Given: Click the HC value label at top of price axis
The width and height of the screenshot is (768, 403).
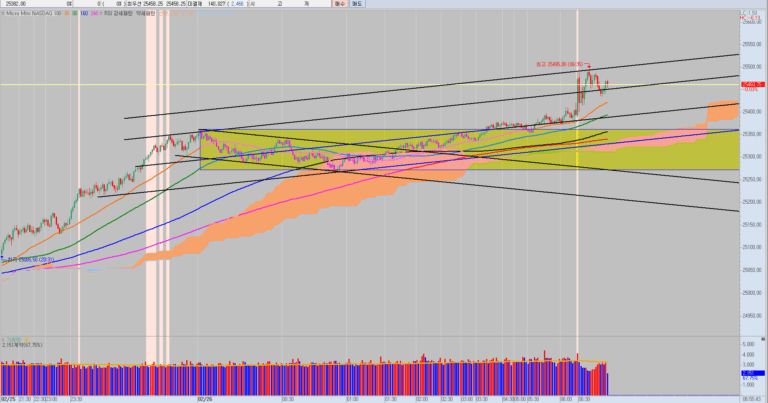Looking at the screenshot, I should tap(750, 18).
